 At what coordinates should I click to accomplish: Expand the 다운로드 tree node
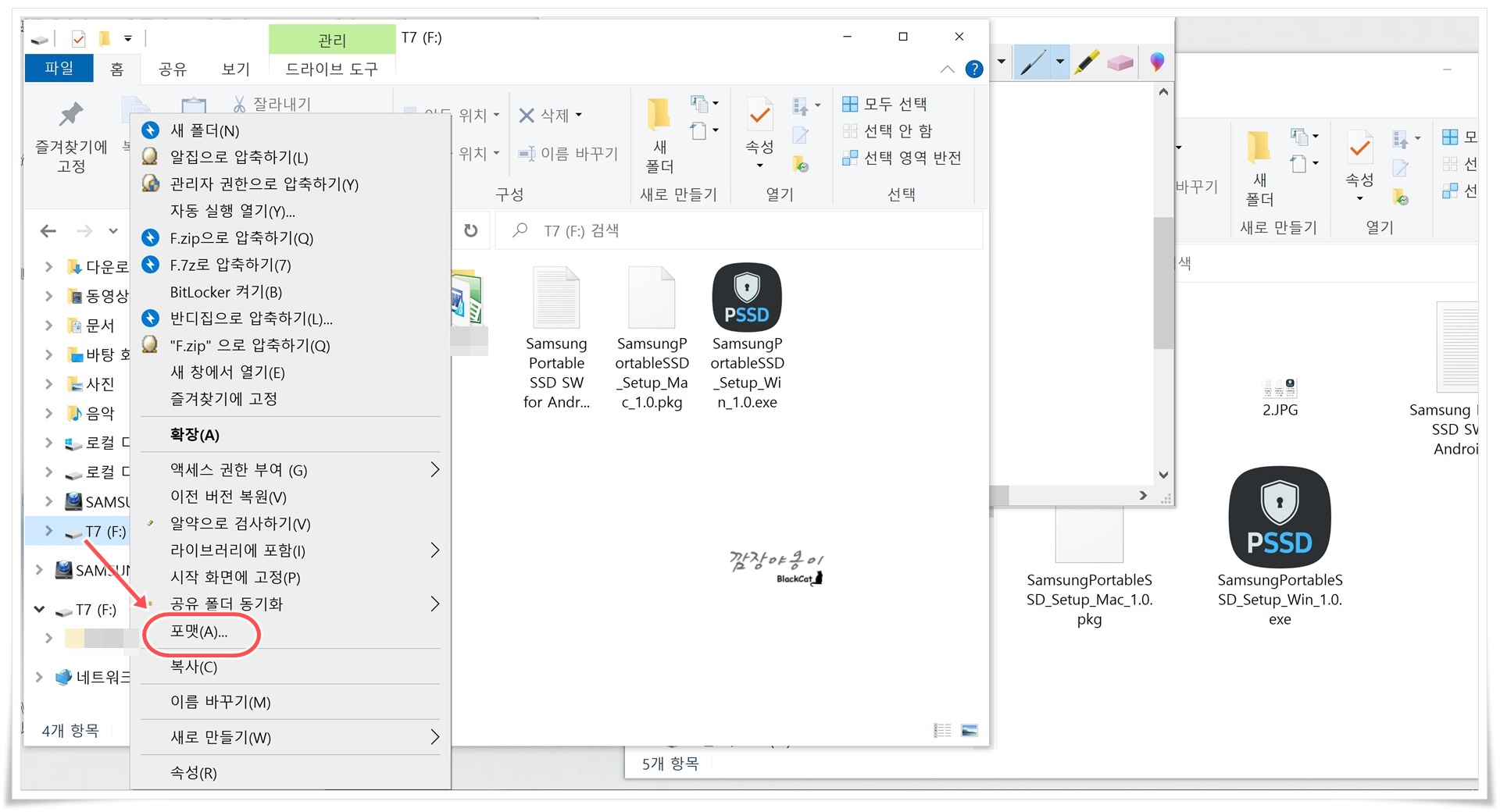48,267
